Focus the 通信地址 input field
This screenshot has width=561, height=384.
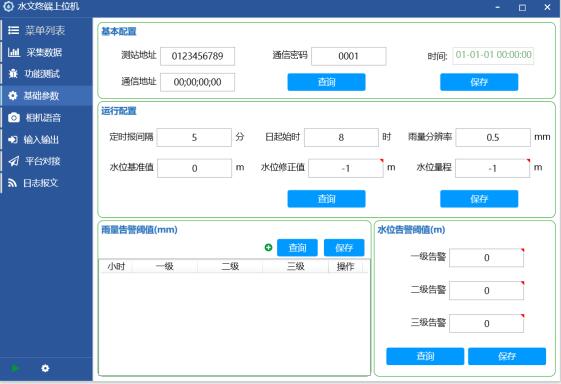(x=197, y=82)
